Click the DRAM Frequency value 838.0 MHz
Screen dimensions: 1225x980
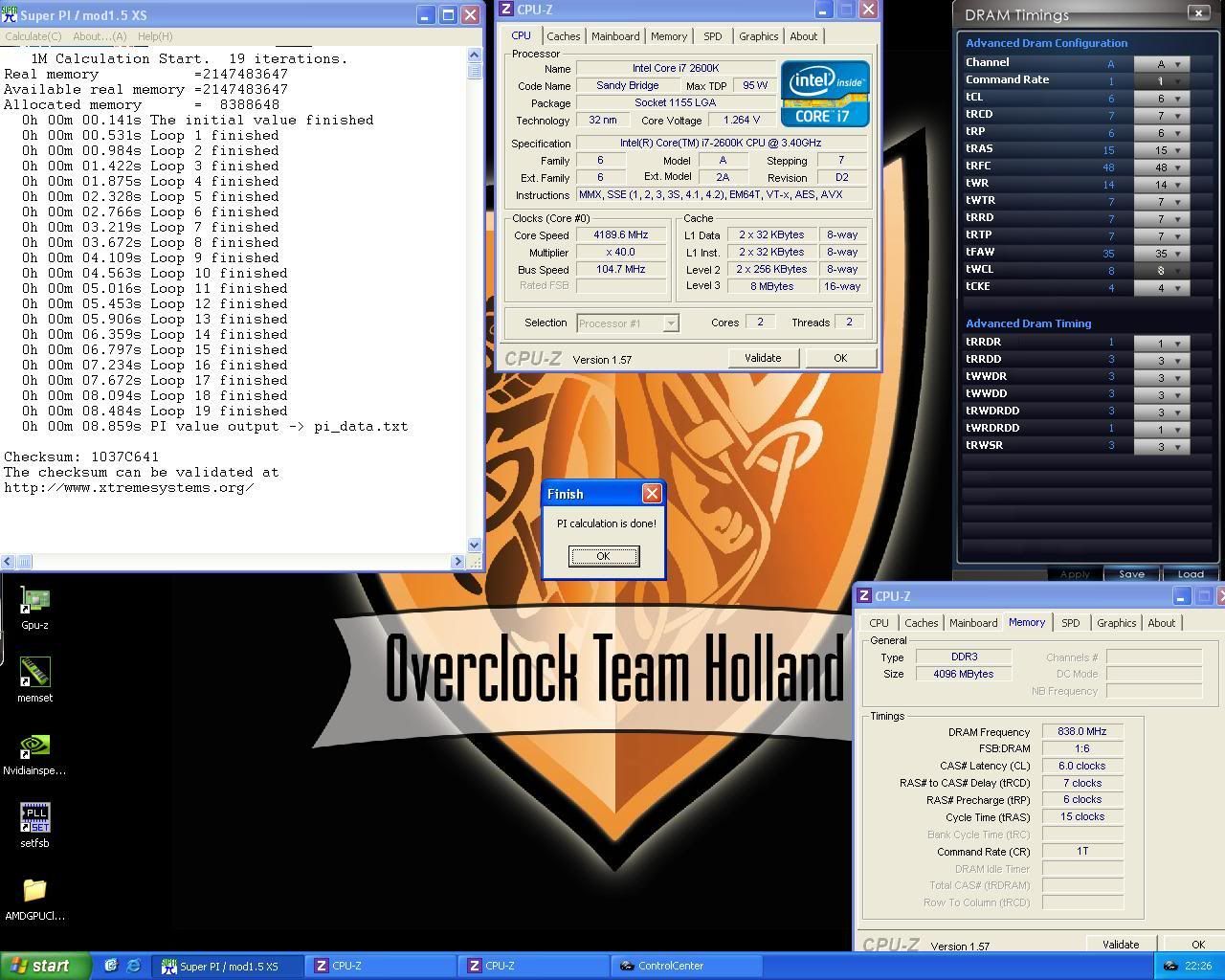[1081, 731]
